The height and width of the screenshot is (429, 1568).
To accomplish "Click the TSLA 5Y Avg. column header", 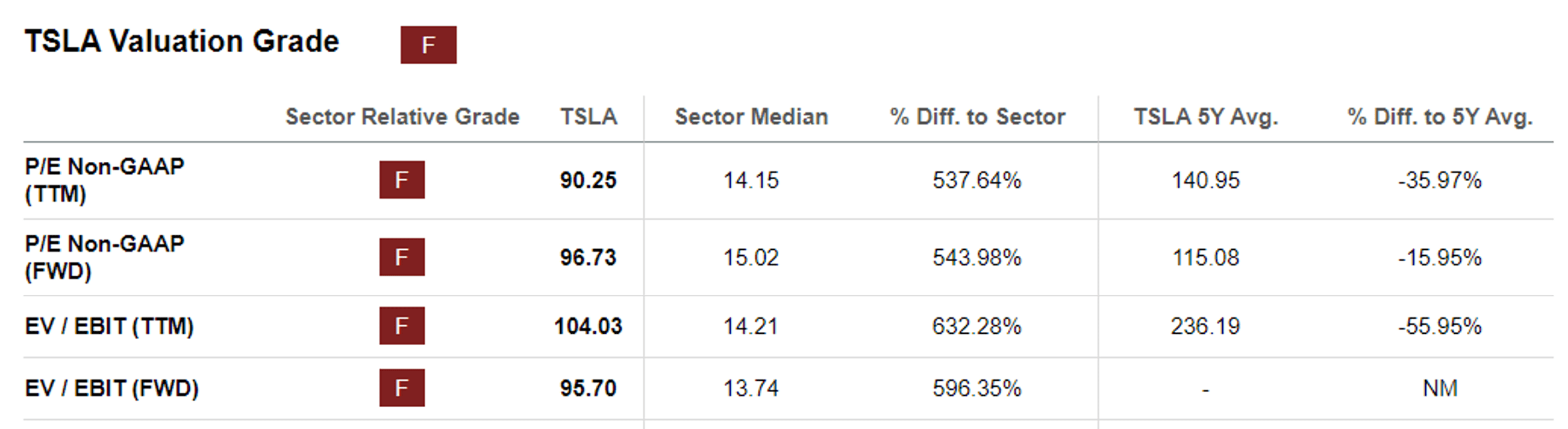I will click(x=1206, y=117).
